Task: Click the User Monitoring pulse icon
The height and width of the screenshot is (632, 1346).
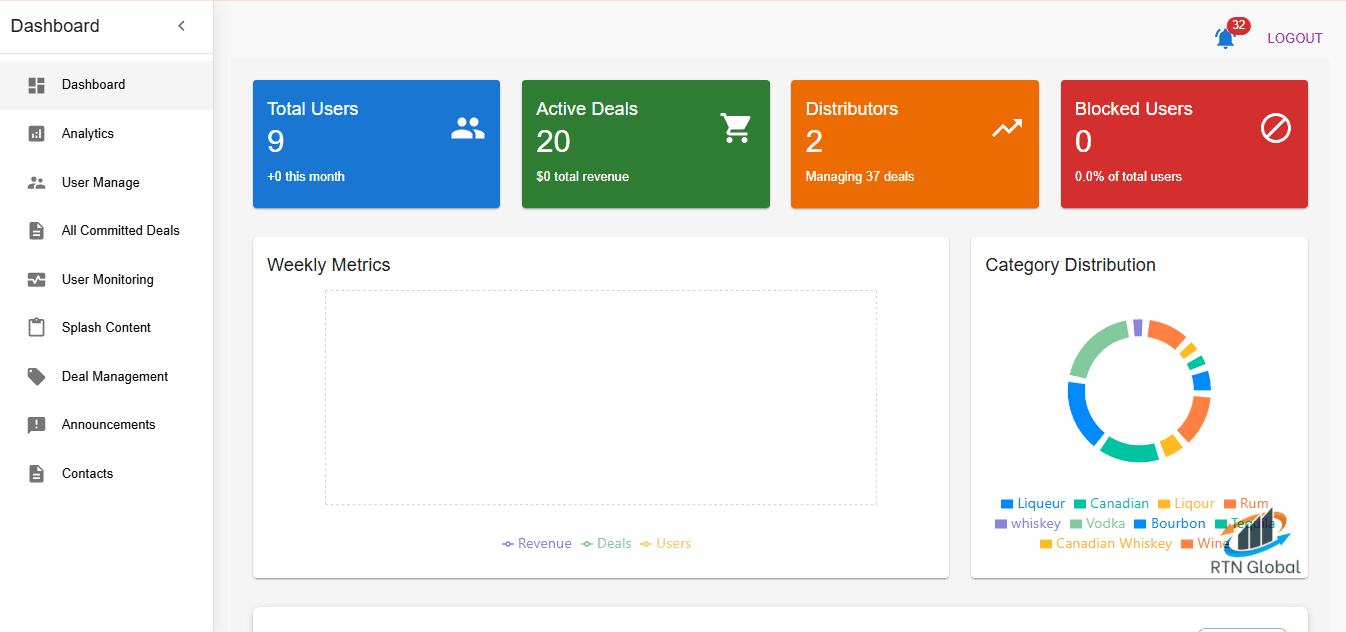Action: click(x=37, y=279)
